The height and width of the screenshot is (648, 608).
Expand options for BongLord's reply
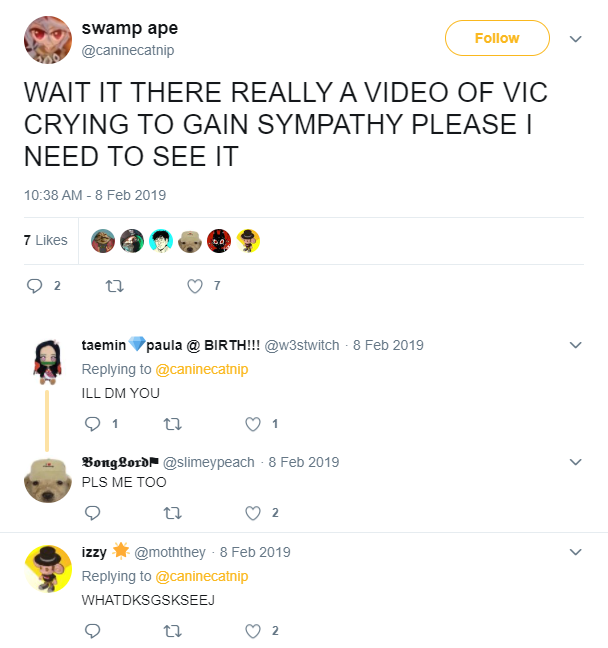click(575, 462)
